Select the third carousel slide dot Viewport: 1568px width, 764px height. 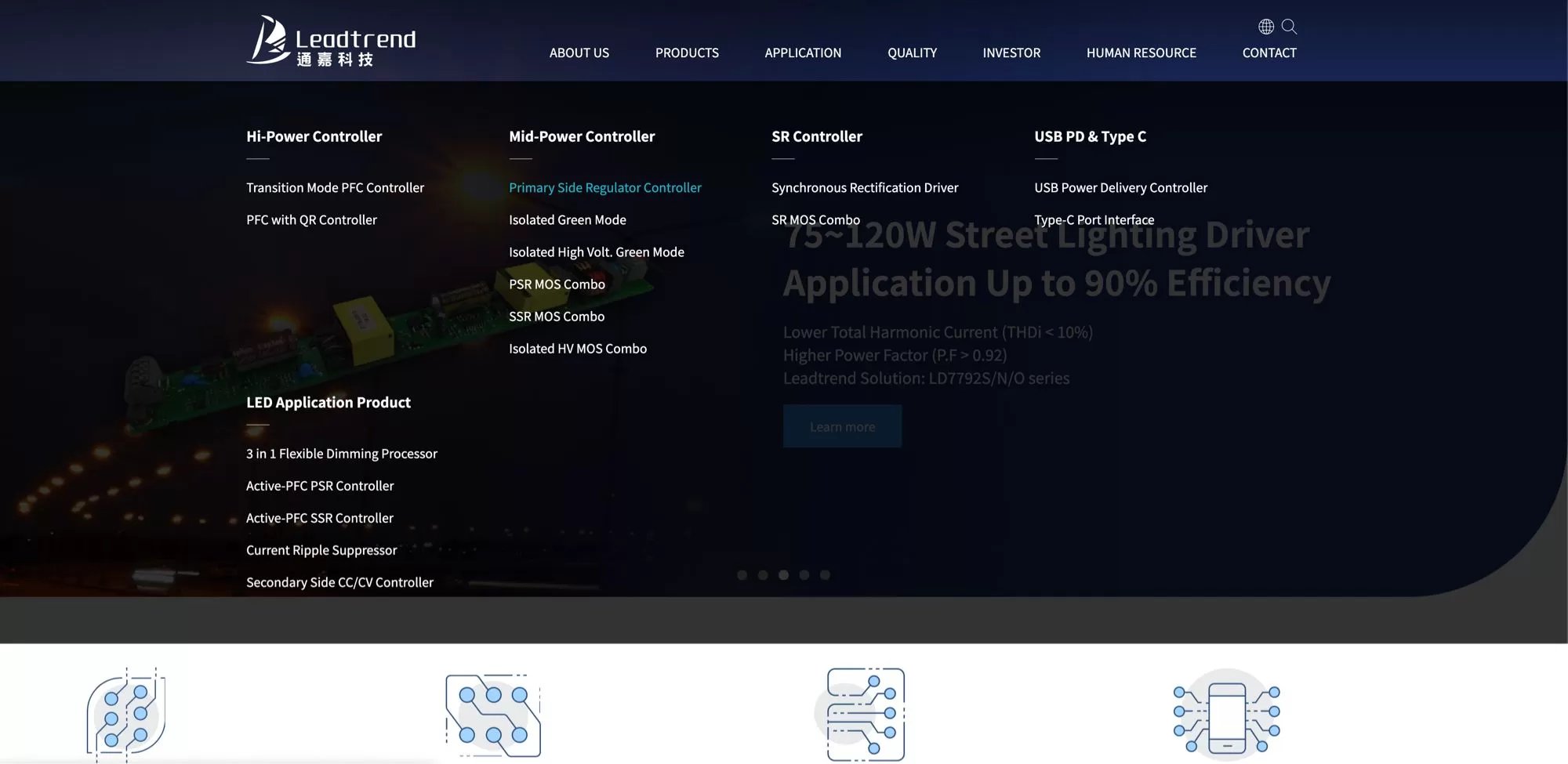pos(783,574)
